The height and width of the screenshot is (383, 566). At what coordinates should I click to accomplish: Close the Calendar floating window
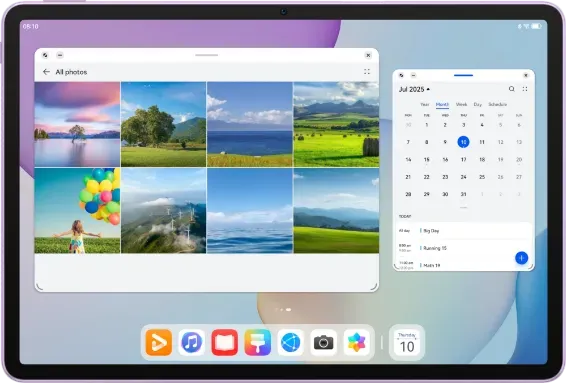click(526, 75)
